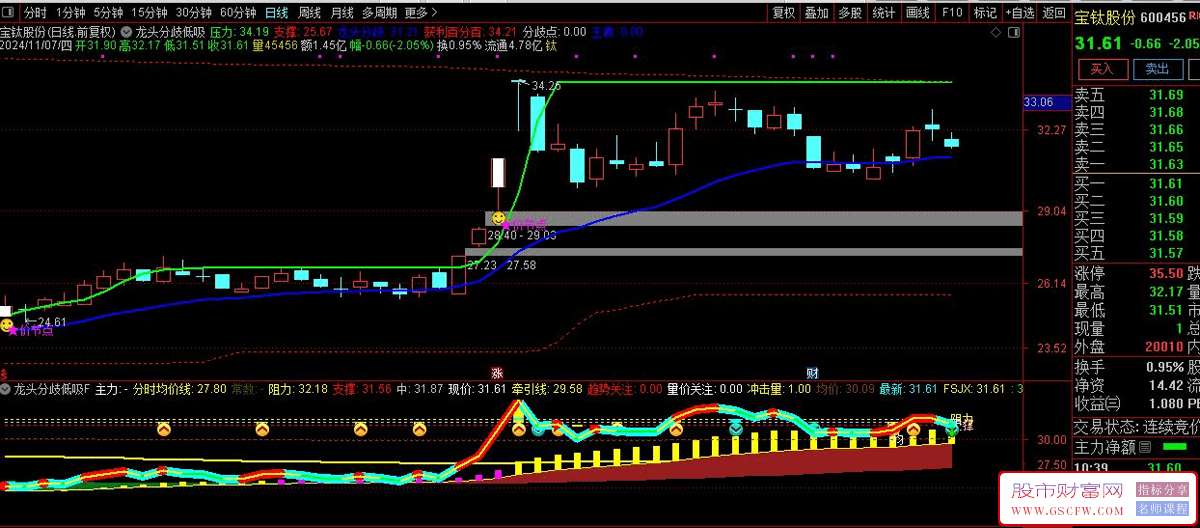
Task: Select the 买五 bid price 31.57
Action: click(x=1166, y=252)
